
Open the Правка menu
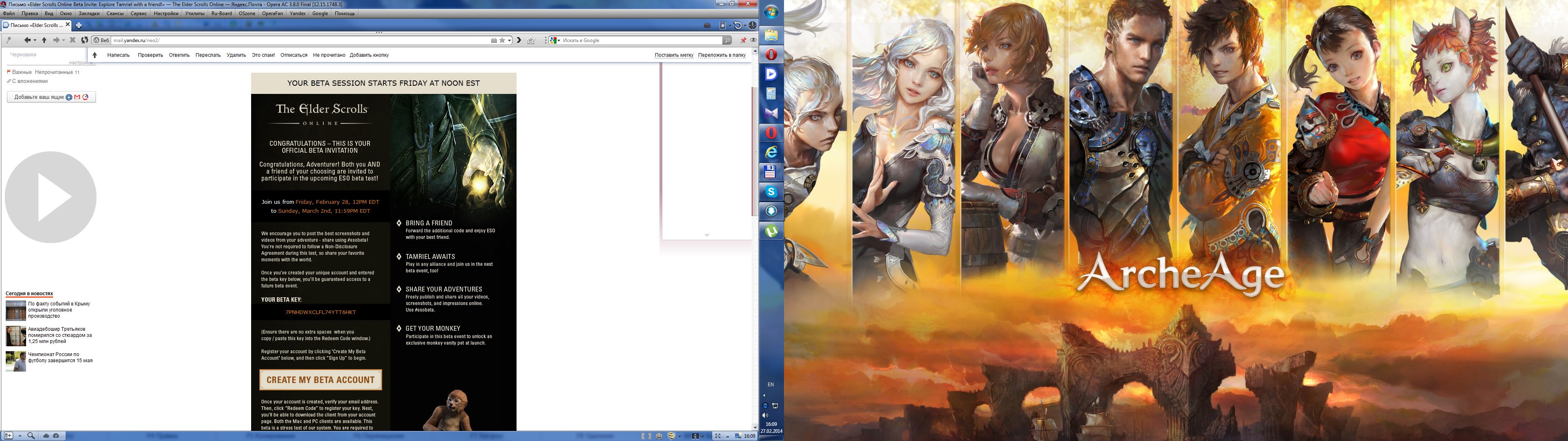pos(30,13)
